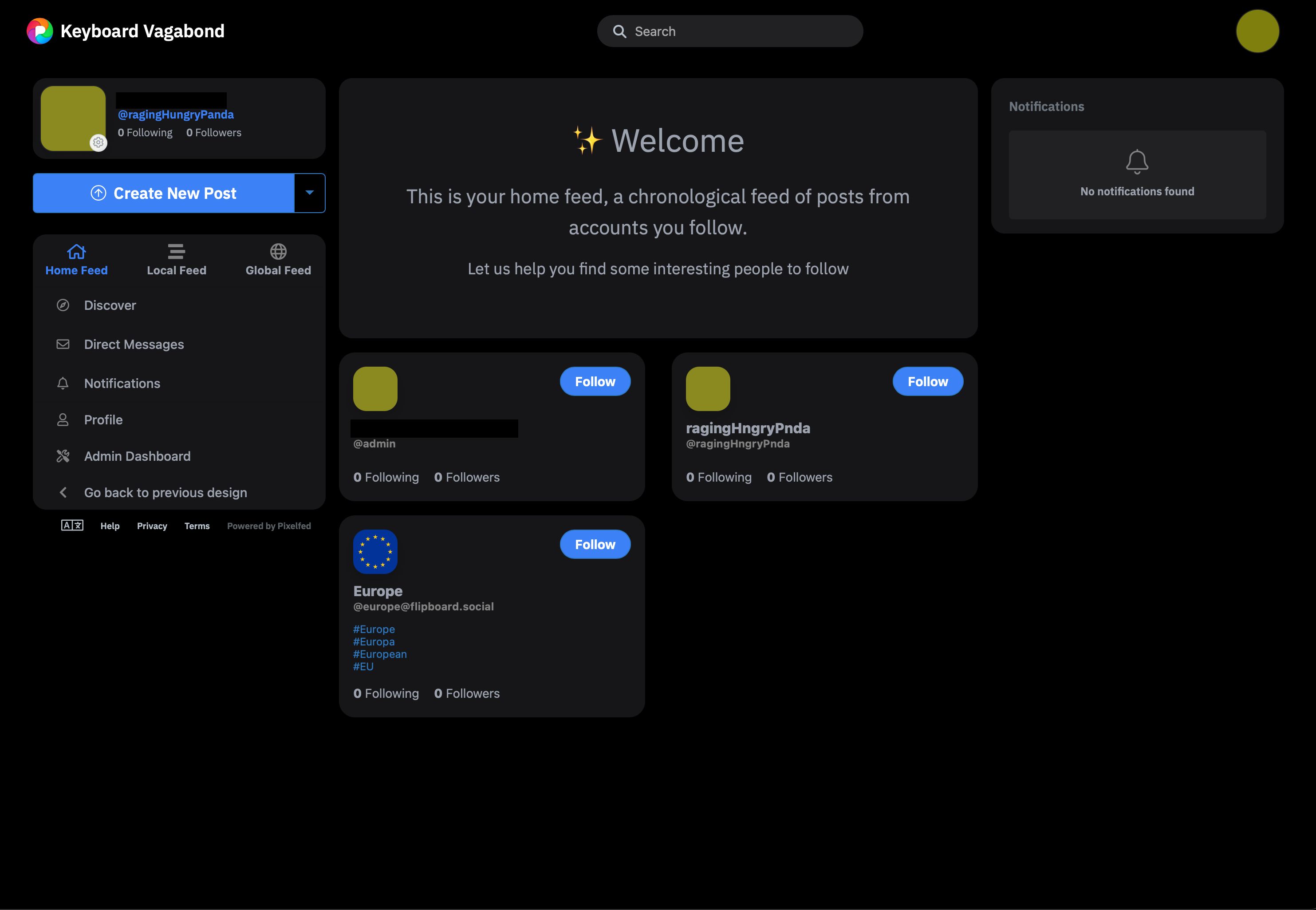Follow the ragingHngryPnda account
The height and width of the screenshot is (910, 1316).
click(927, 381)
